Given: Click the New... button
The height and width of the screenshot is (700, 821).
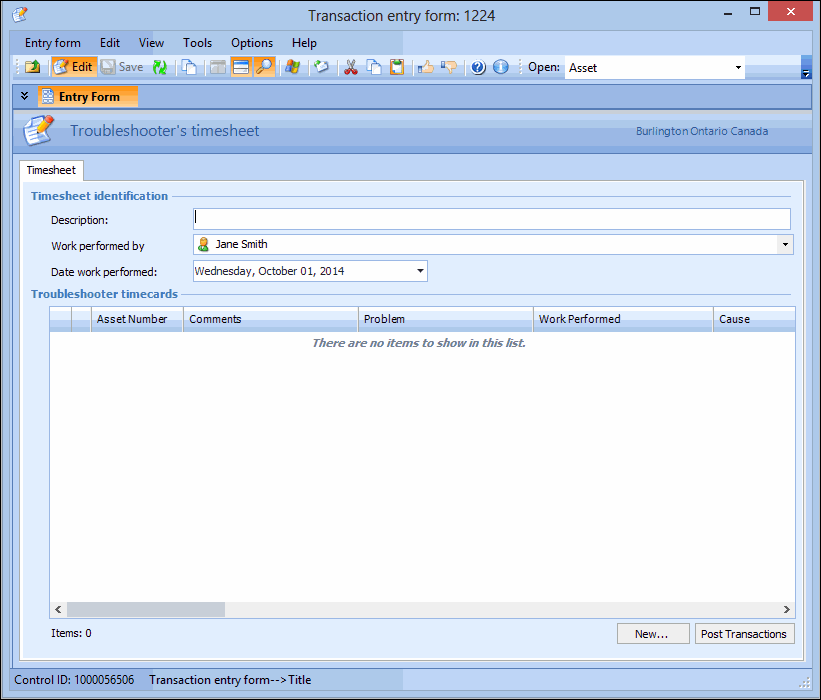Looking at the screenshot, I should (x=652, y=634).
